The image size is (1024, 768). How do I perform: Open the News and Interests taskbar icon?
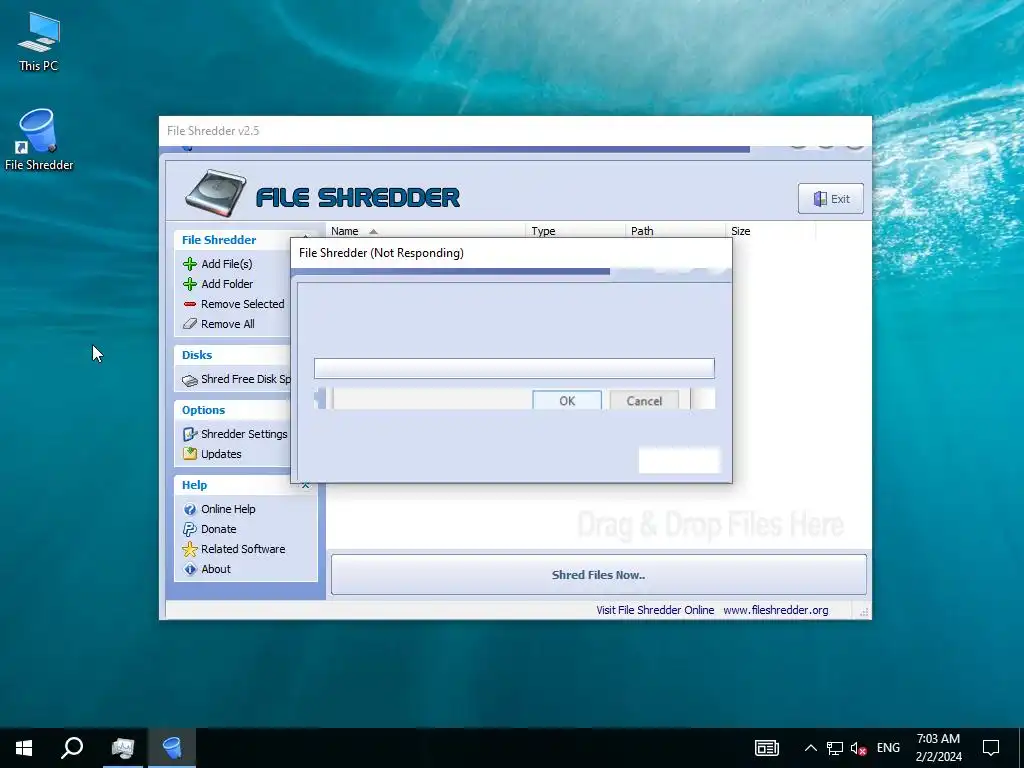click(x=767, y=748)
